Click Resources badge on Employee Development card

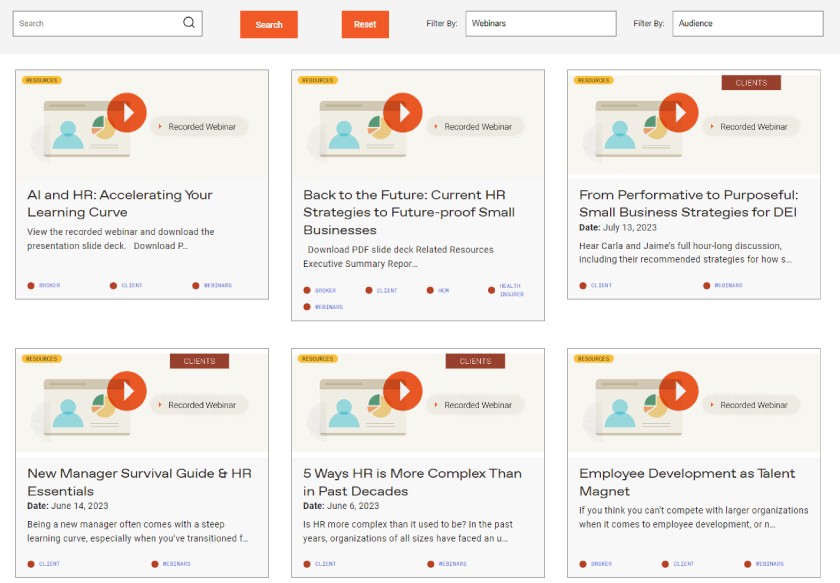click(x=594, y=358)
